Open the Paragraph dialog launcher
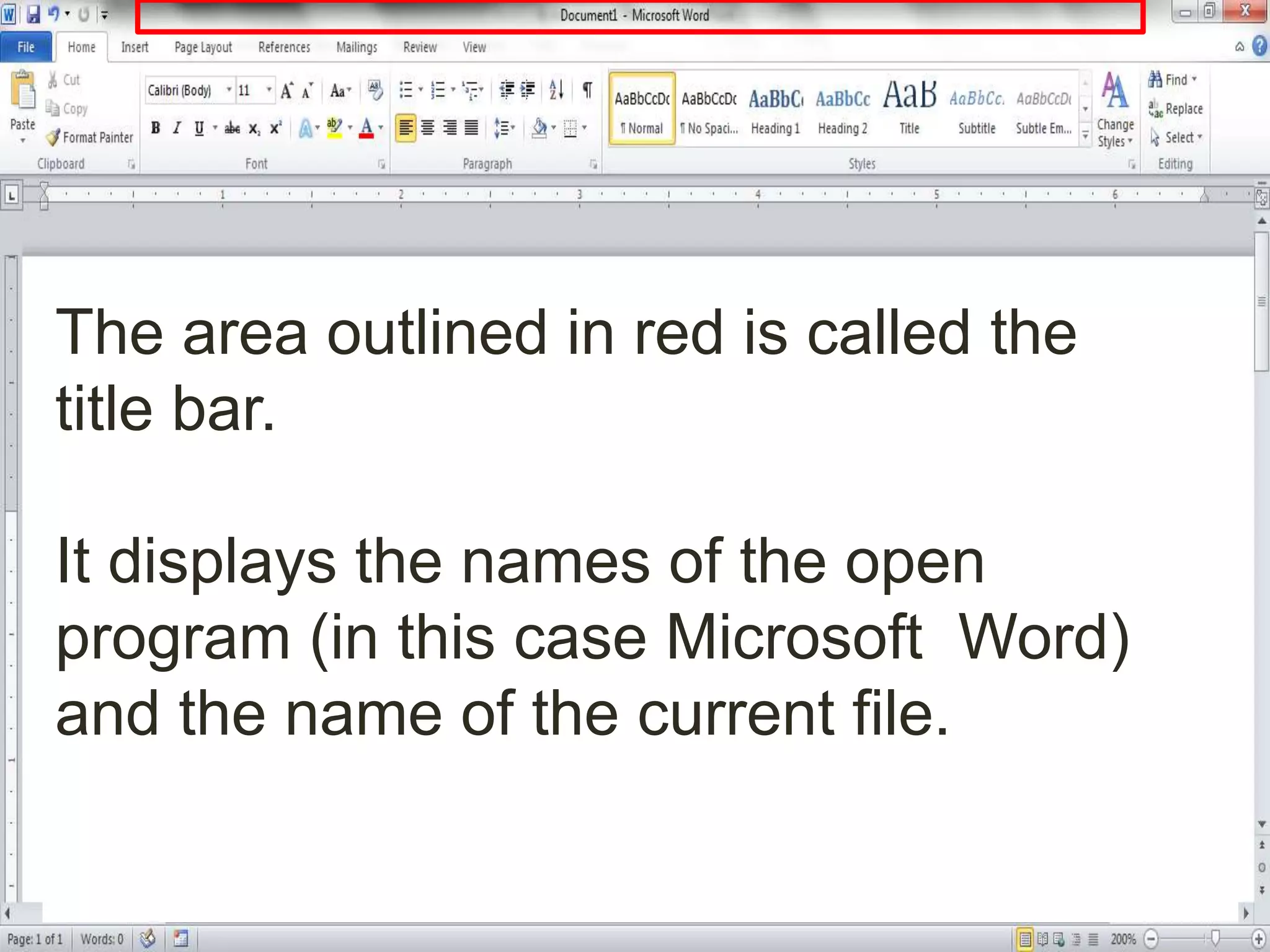Image resolution: width=1270 pixels, height=952 pixels. point(593,164)
